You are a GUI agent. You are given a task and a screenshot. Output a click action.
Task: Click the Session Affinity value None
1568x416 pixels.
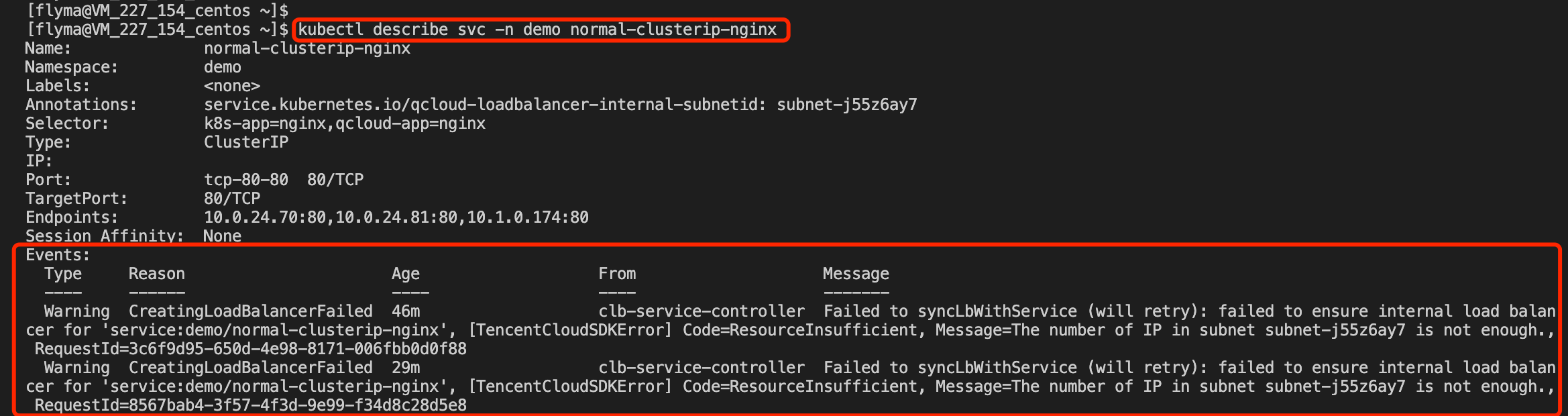click(x=222, y=237)
